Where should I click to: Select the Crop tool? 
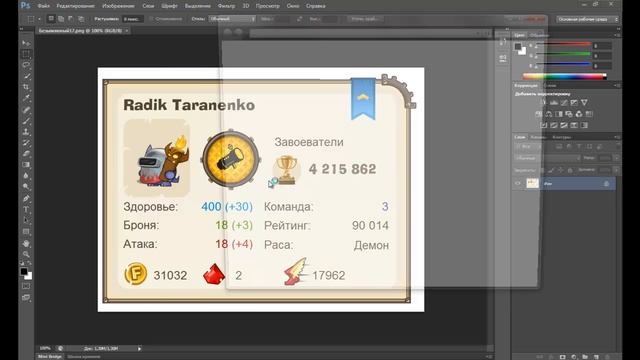[x=26, y=87]
